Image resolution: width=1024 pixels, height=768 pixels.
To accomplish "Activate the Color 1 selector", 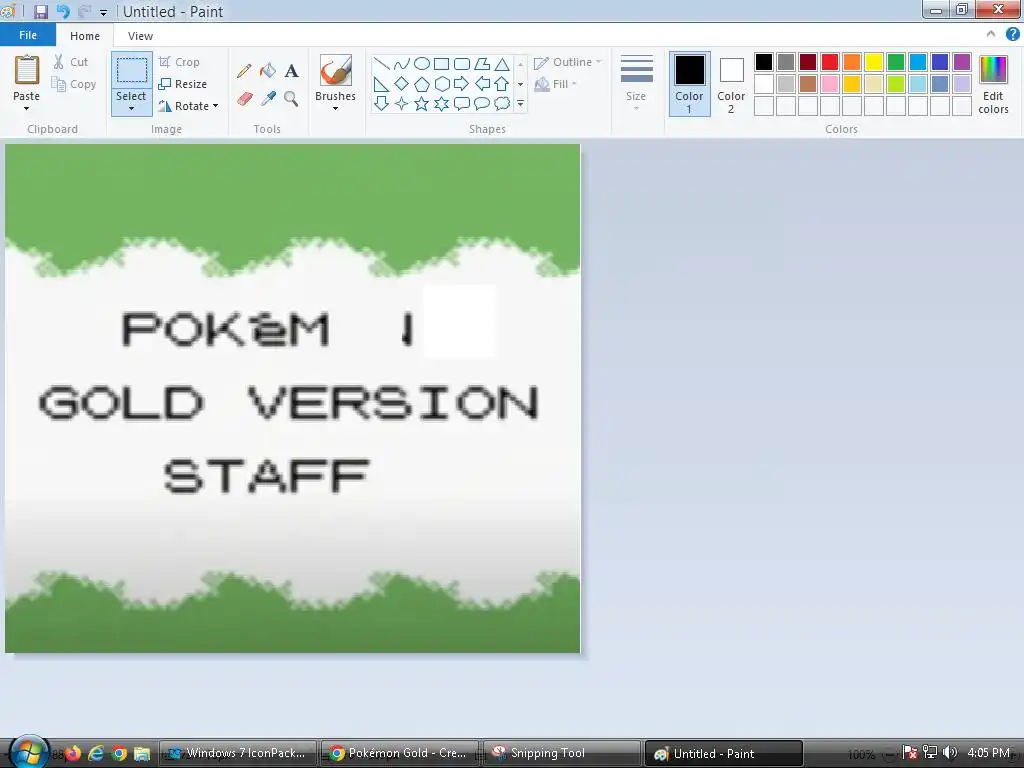I will [690, 84].
